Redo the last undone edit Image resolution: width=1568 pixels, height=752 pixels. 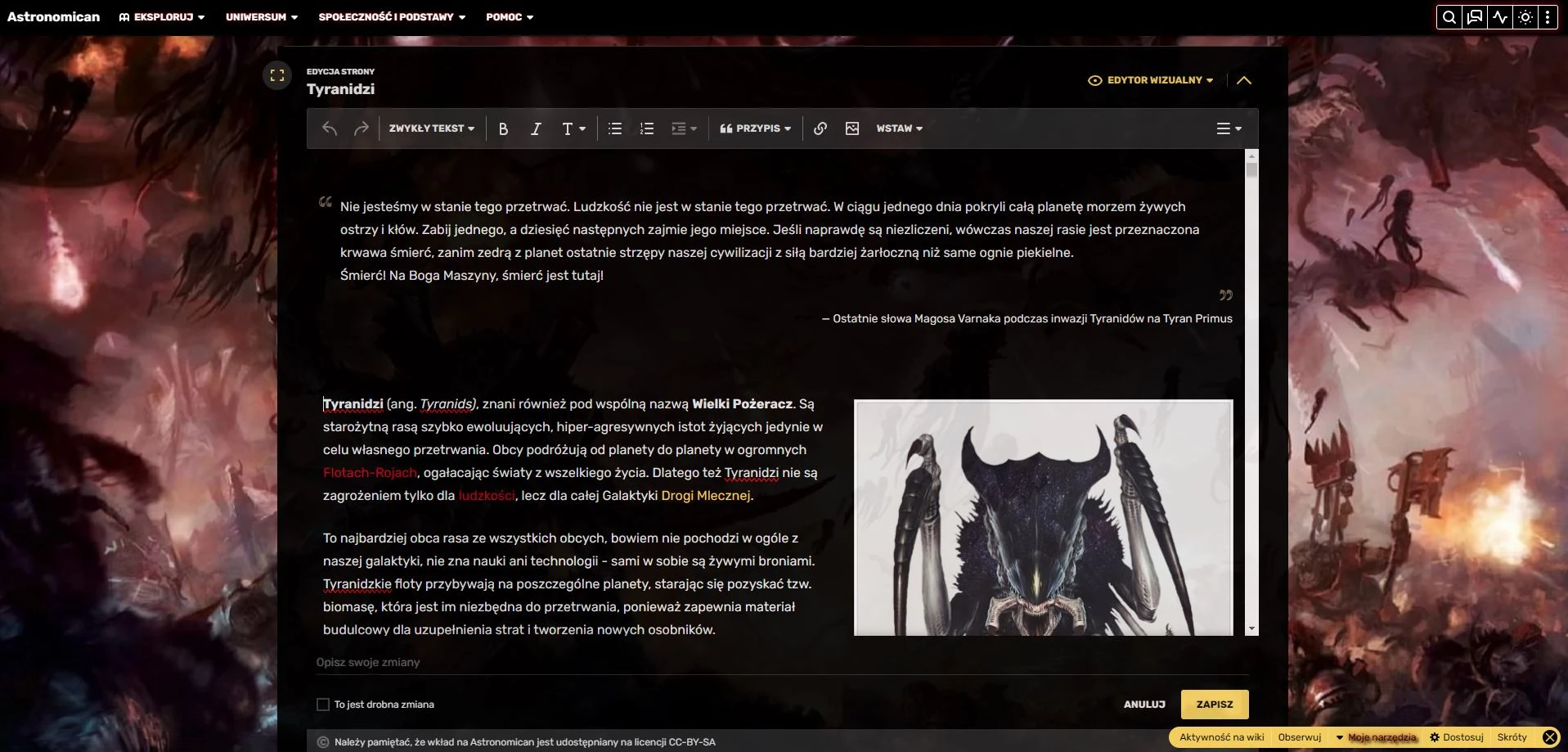(x=361, y=128)
